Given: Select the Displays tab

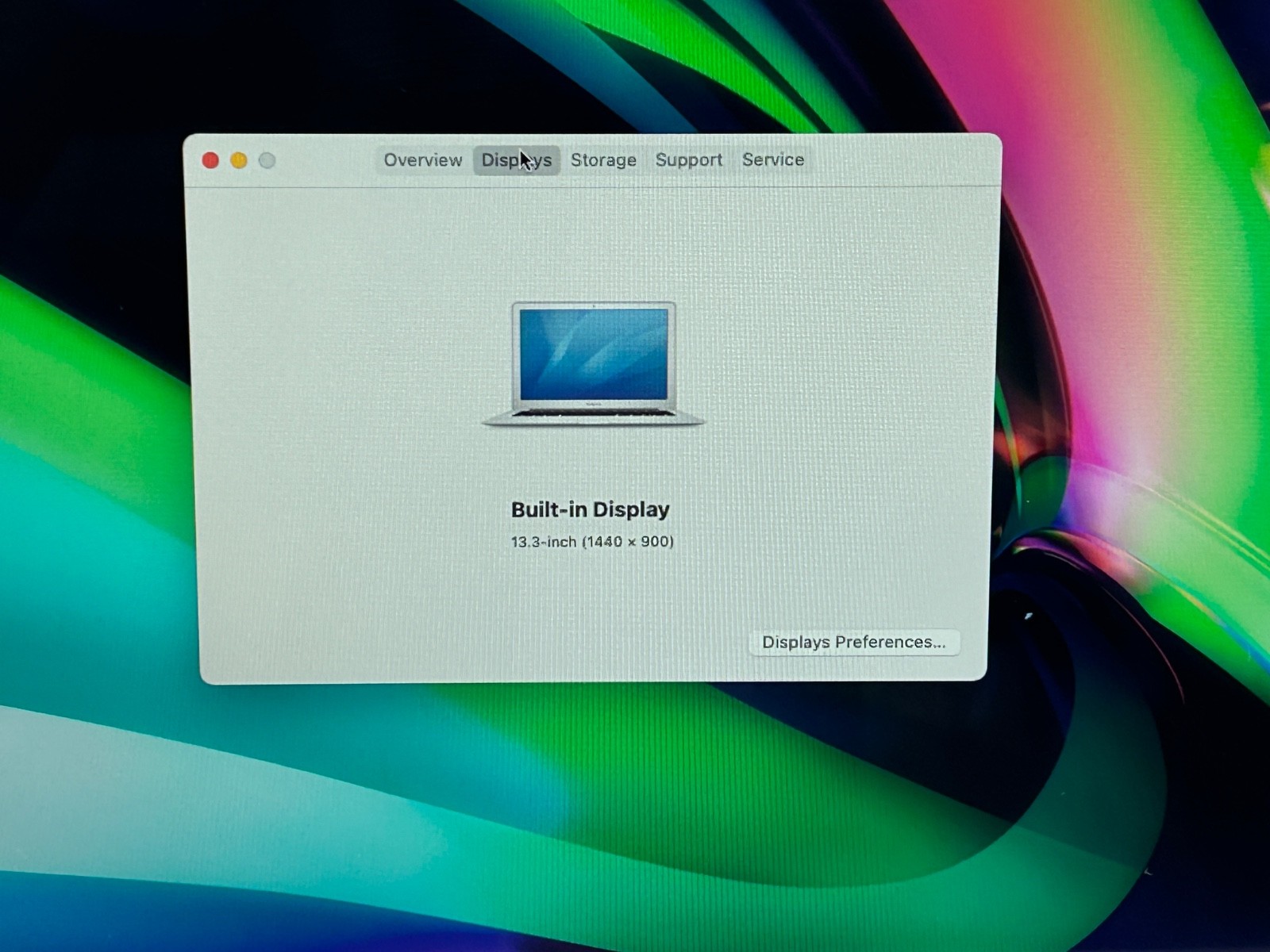Looking at the screenshot, I should 516,160.
